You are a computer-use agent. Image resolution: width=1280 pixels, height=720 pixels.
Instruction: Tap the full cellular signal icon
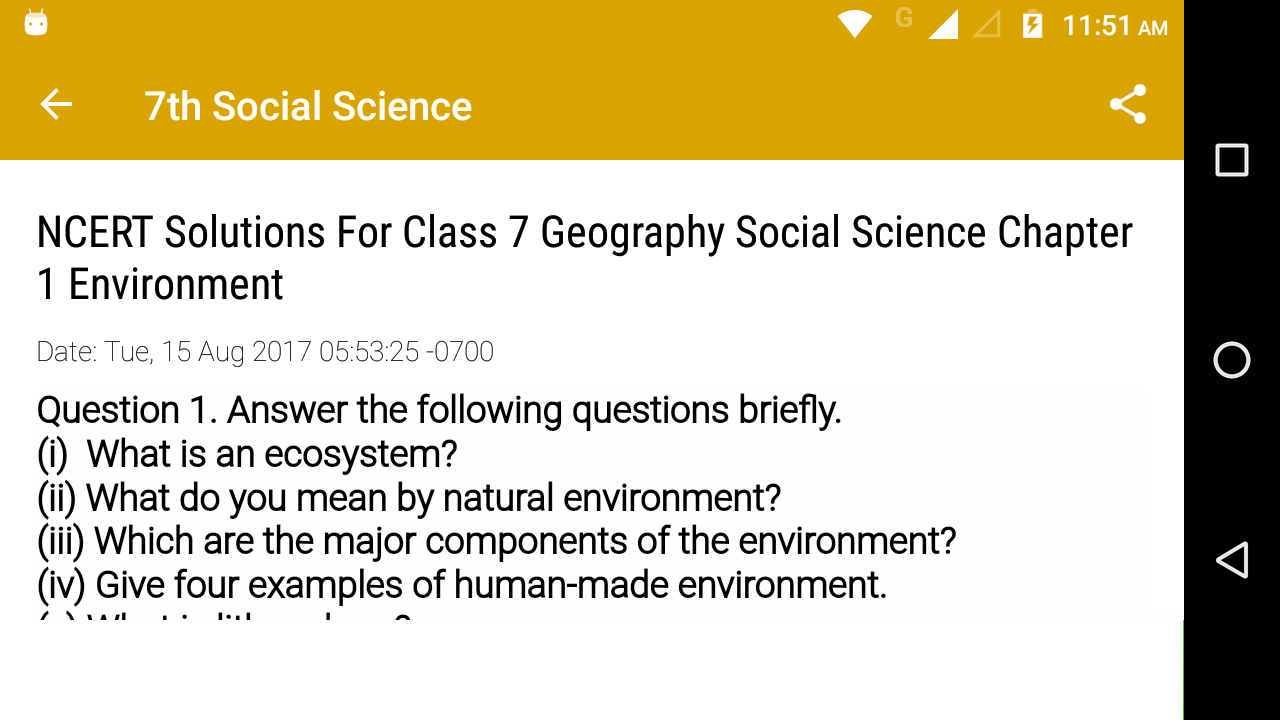click(943, 24)
